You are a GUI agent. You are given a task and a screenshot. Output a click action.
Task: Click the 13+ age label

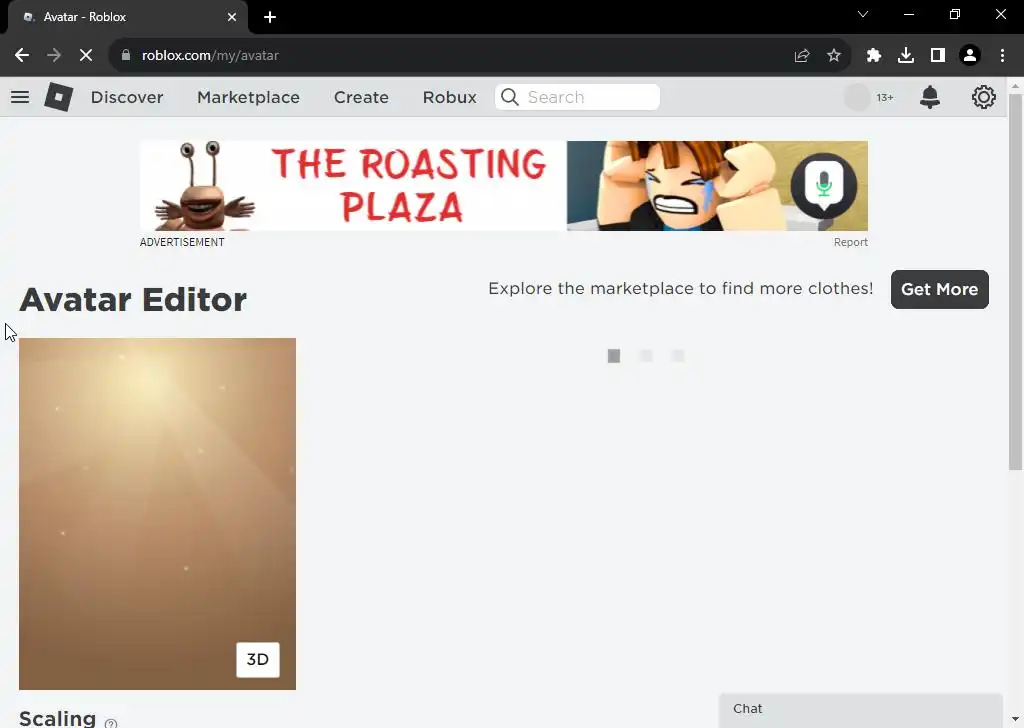click(885, 97)
